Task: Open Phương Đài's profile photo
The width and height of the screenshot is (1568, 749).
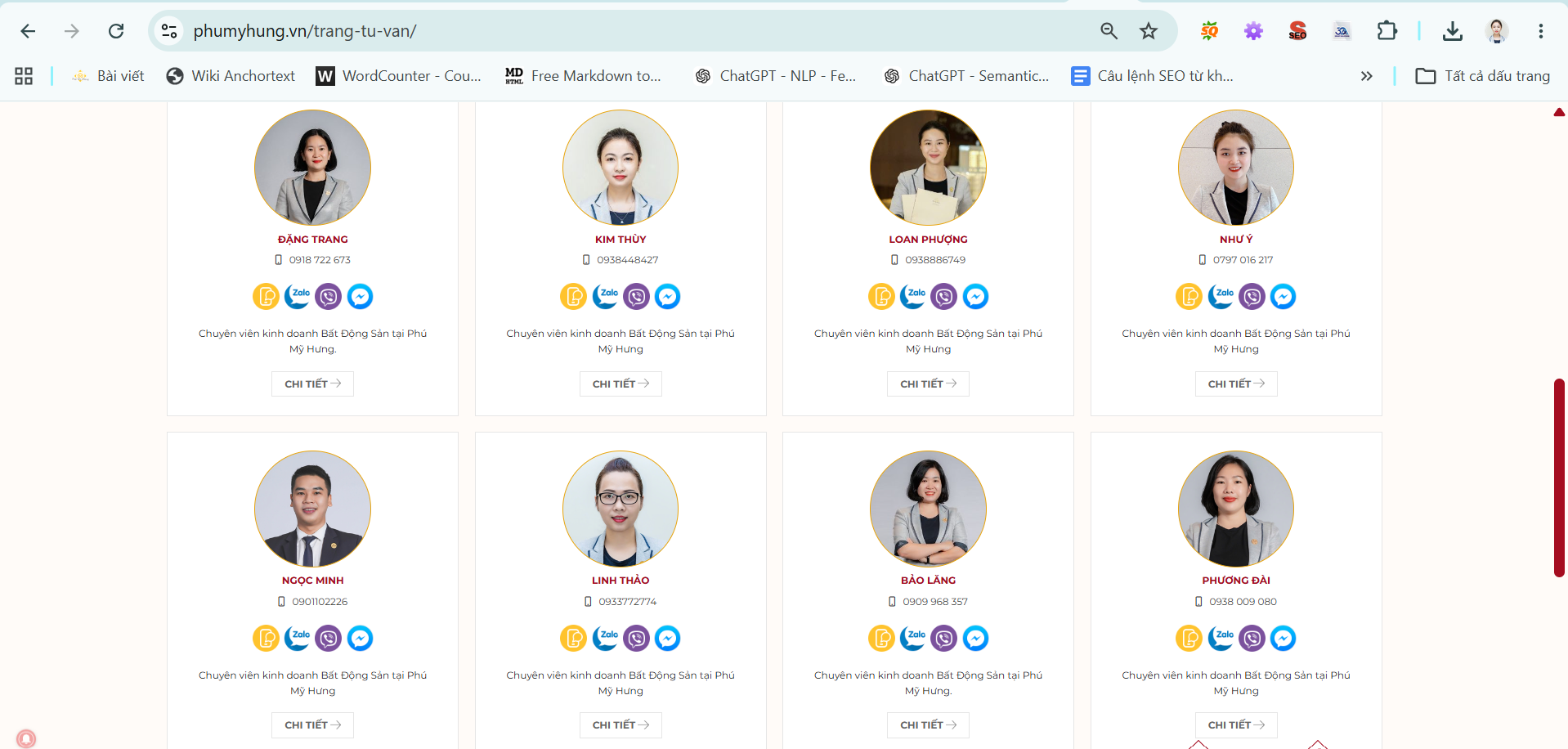Action: click(x=1236, y=509)
